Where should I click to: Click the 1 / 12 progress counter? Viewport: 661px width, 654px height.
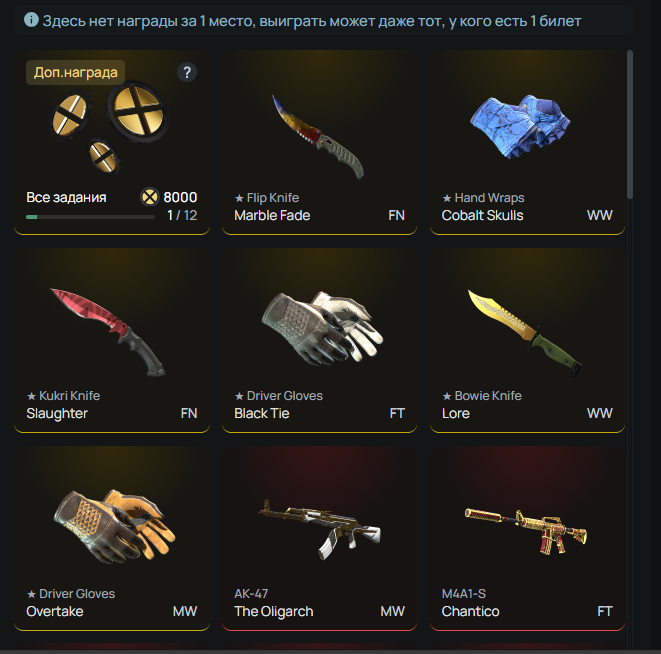click(x=182, y=215)
